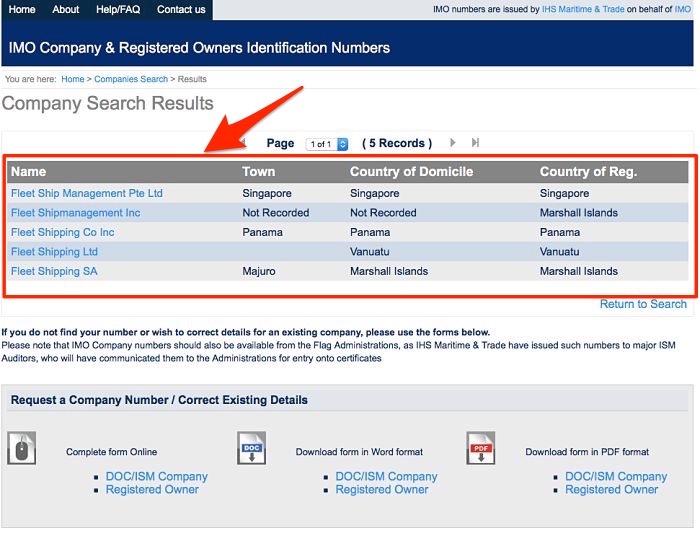Select Registered Owner under the Word format

coord(382,490)
